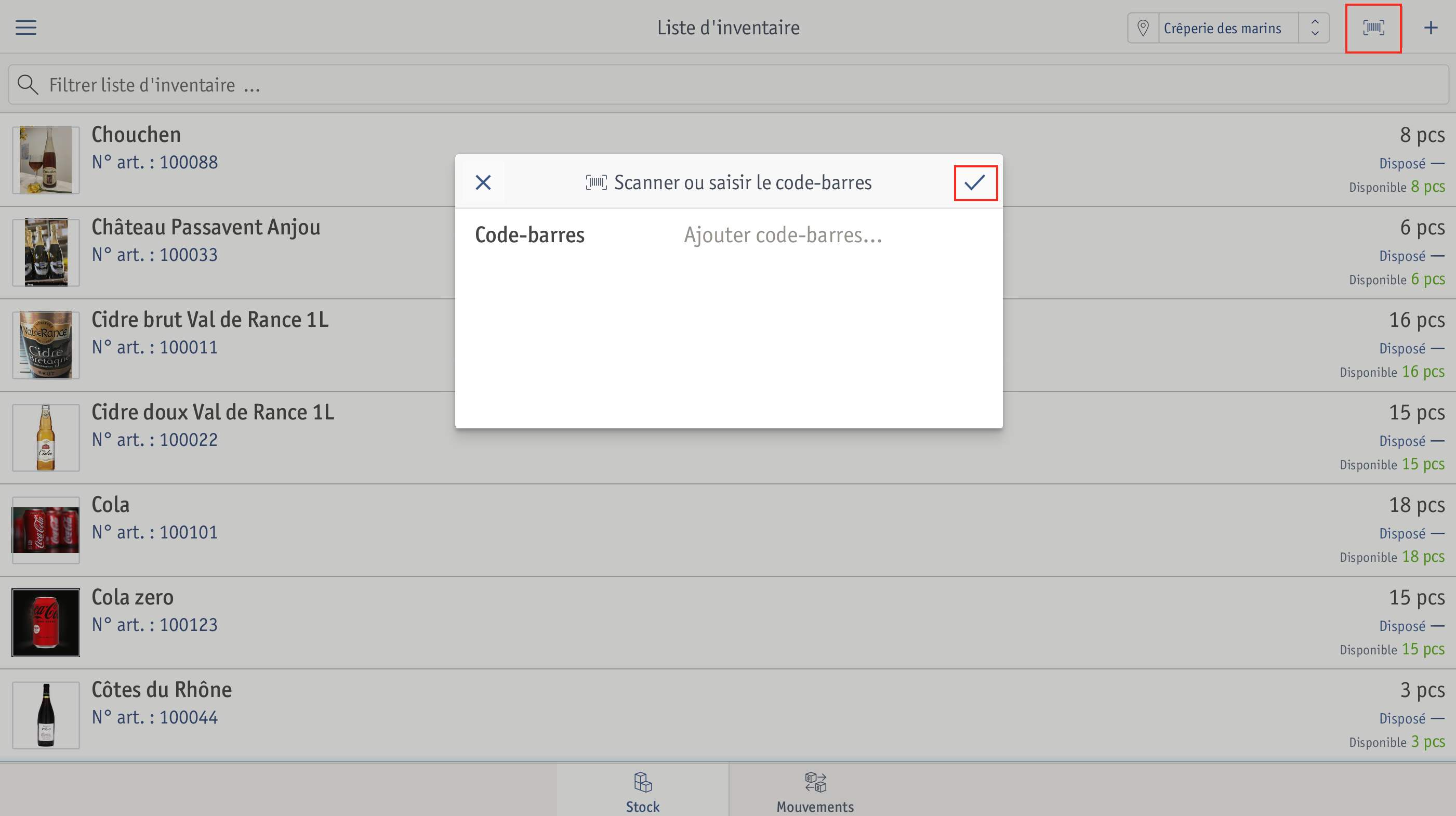Viewport: 1456px width, 816px height.
Task: Click the location pin icon
Action: pyautogui.click(x=1142, y=28)
